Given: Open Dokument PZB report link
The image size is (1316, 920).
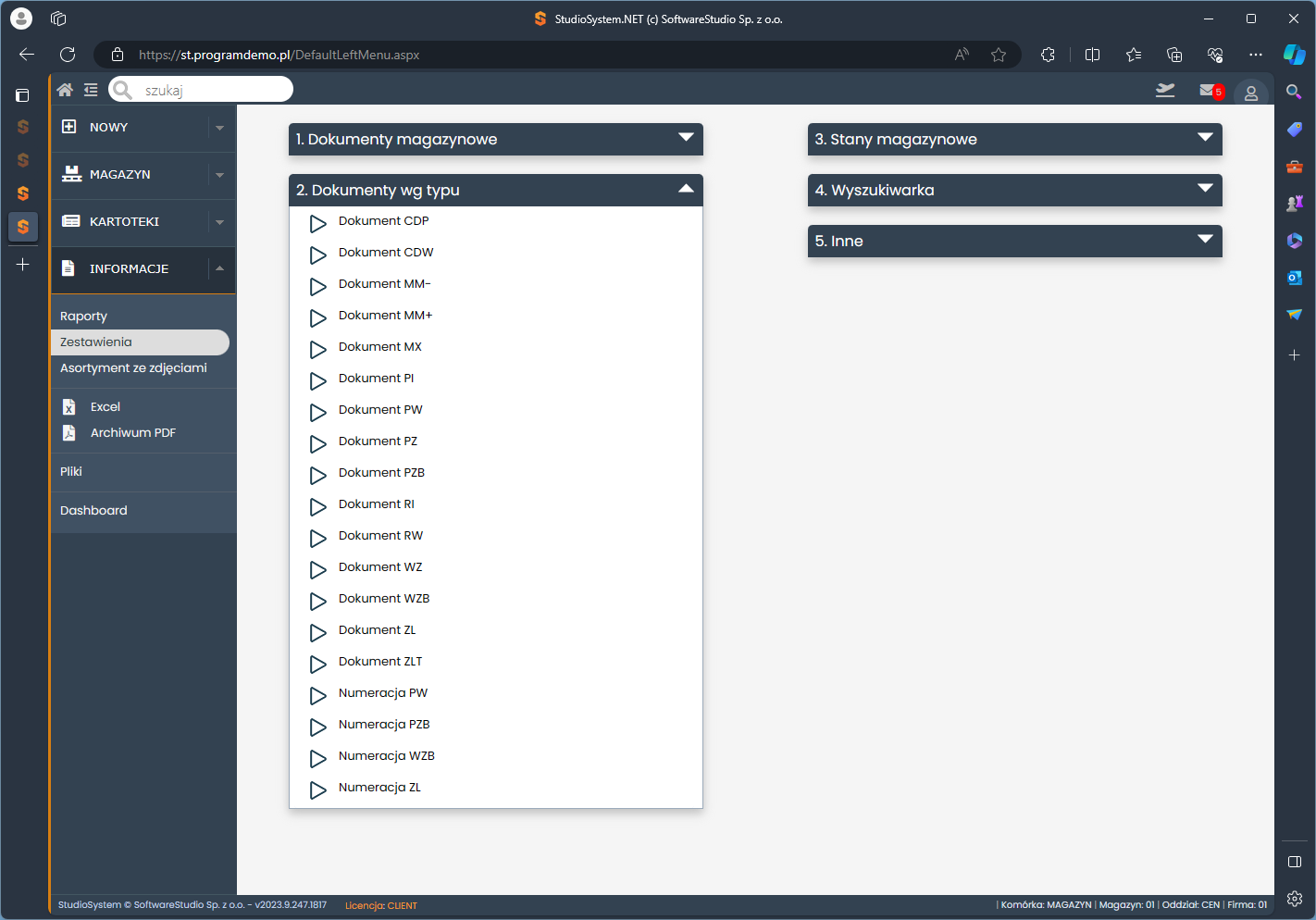Looking at the screenshot, I should (381, 472).
